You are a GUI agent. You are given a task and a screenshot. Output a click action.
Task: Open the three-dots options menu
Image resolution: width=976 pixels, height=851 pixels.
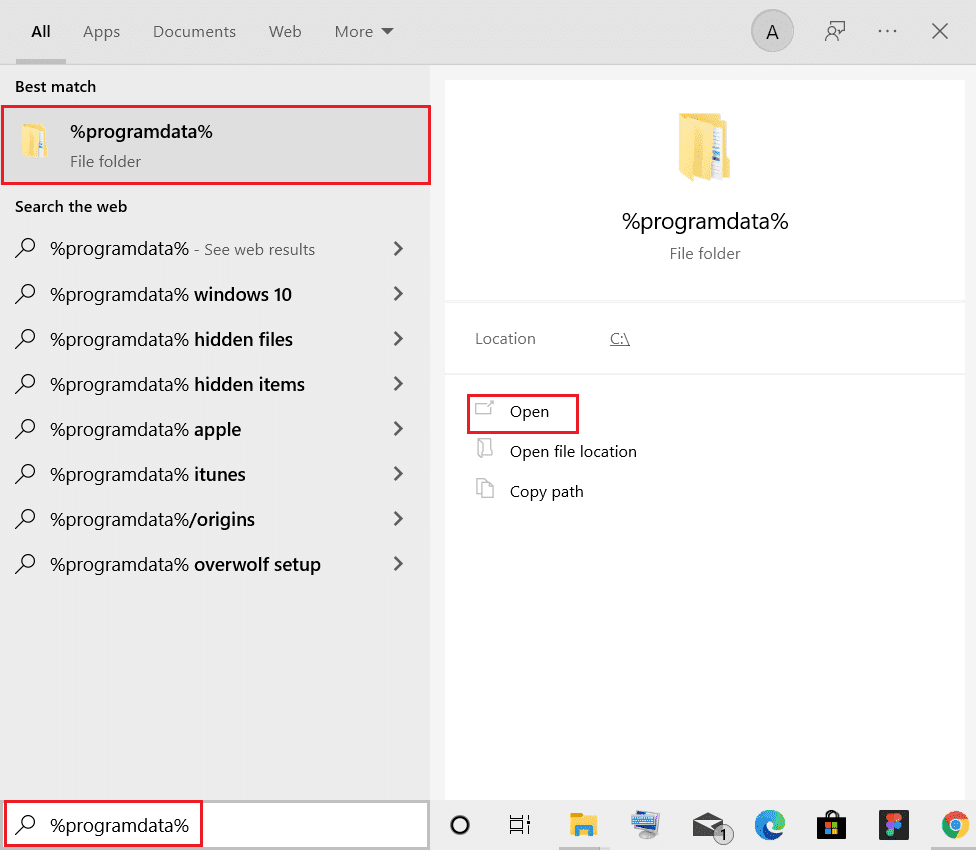(x=887, y=31)
